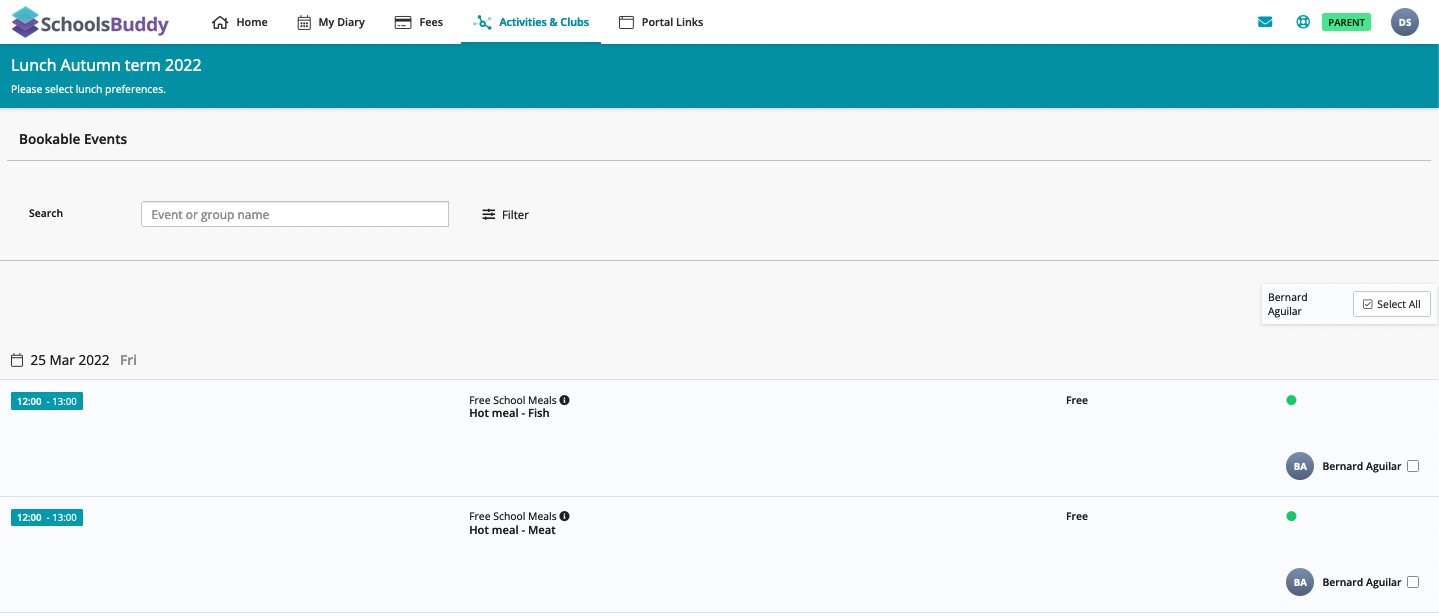Image resolution: width=1439 pixels, height=616 pixels.
Task: Tick Bernard Aguilar checkbox for Hot meal - Fish
Action: (1413, 466)
